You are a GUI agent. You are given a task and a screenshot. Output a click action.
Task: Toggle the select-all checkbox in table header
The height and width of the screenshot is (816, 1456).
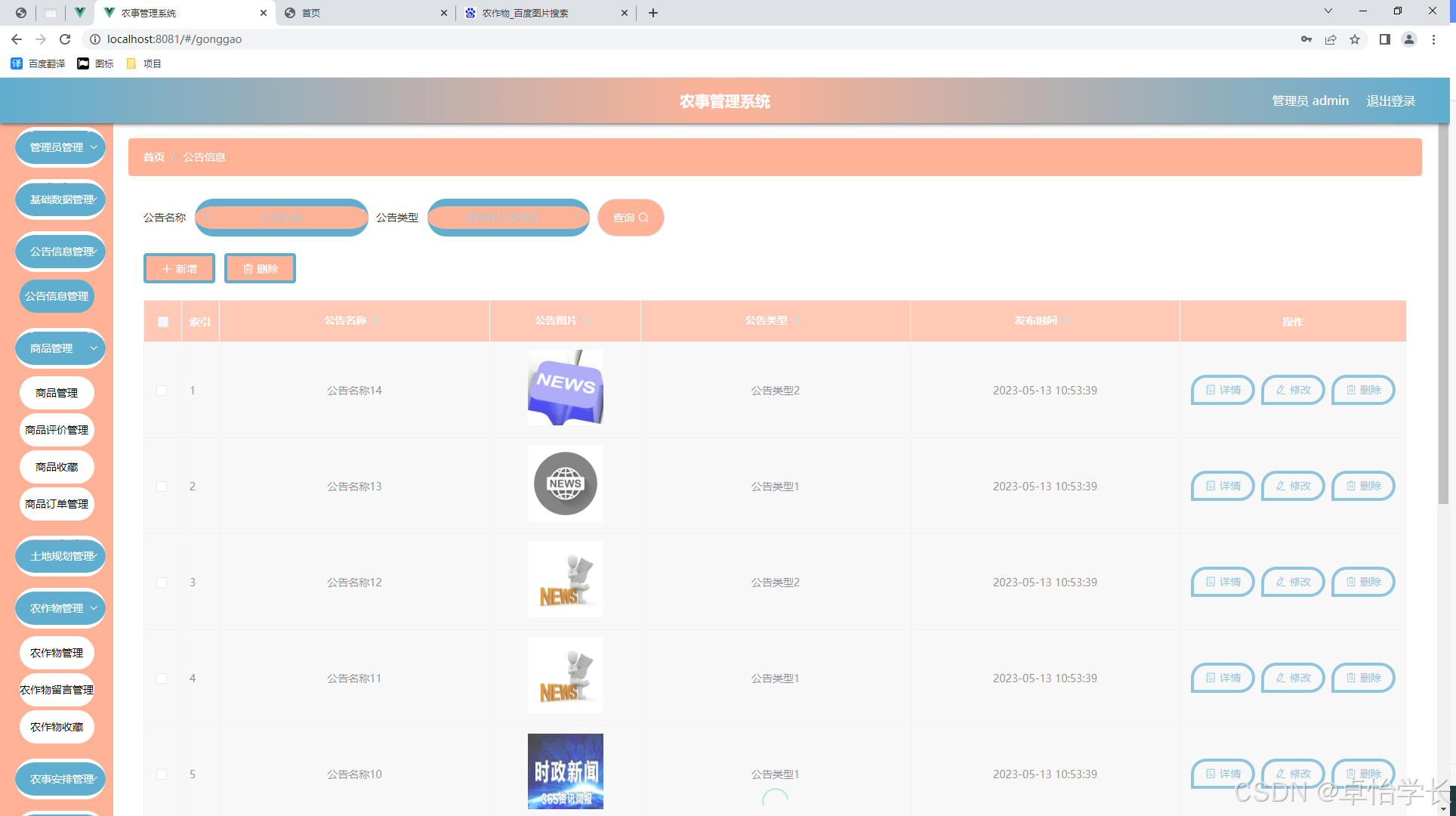pos(163,322)
